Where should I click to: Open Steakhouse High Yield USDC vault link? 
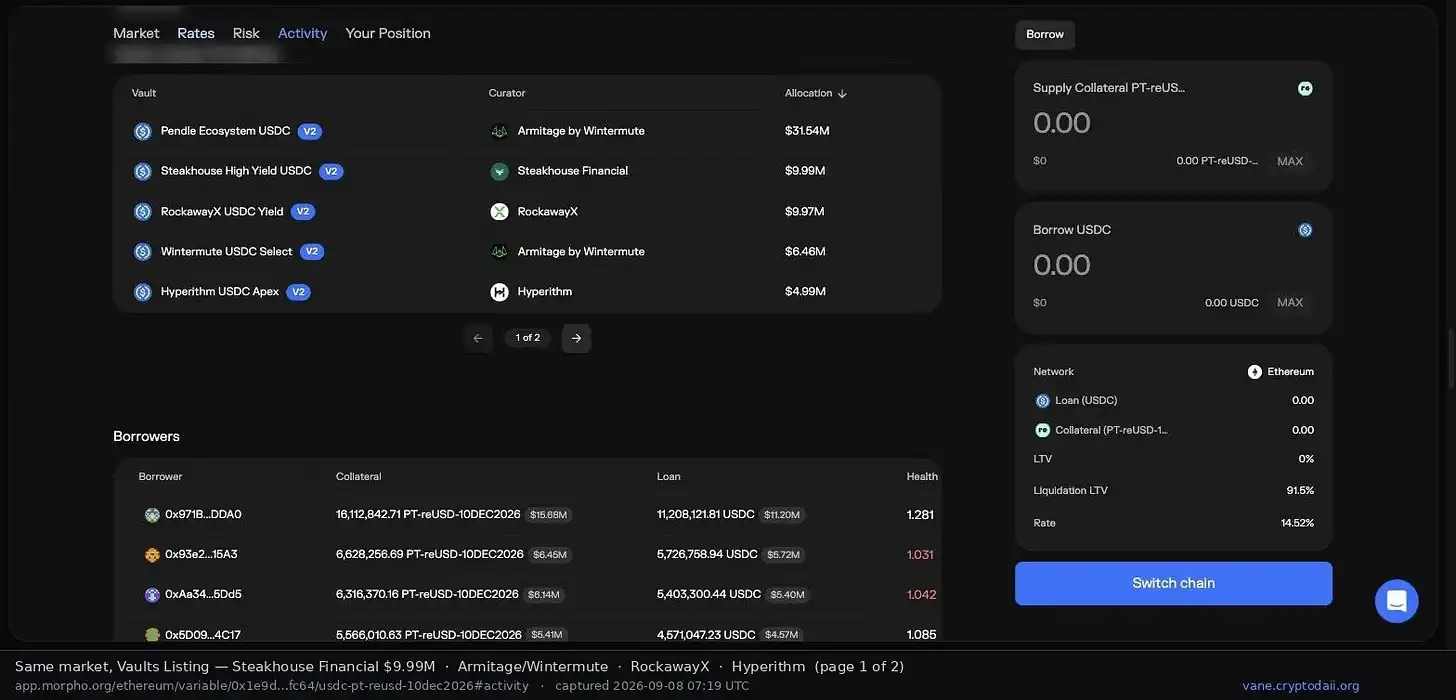(x=236, y=171)
